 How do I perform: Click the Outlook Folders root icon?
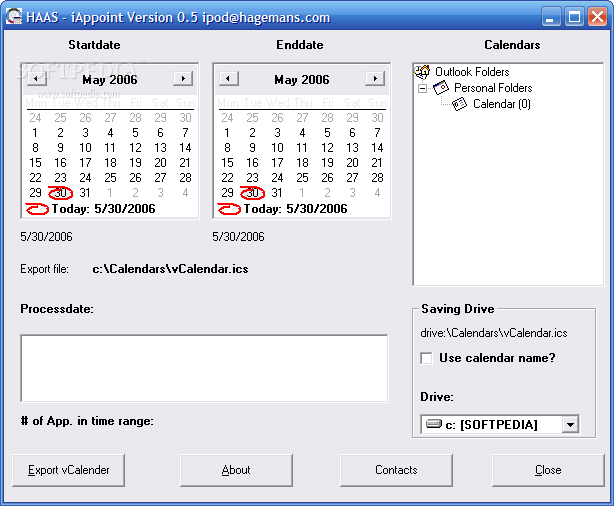tap(424, 72)
